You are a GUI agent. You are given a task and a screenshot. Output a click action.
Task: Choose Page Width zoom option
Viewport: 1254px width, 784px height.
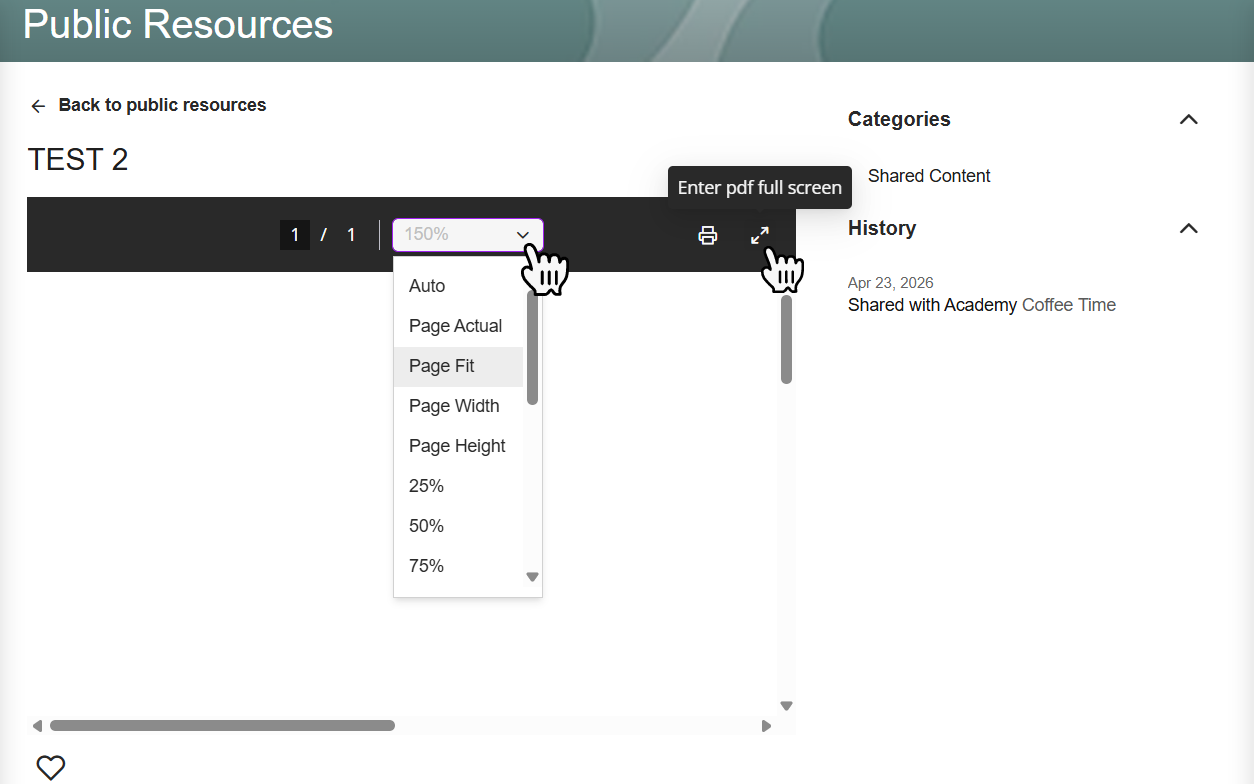point(458,406)
